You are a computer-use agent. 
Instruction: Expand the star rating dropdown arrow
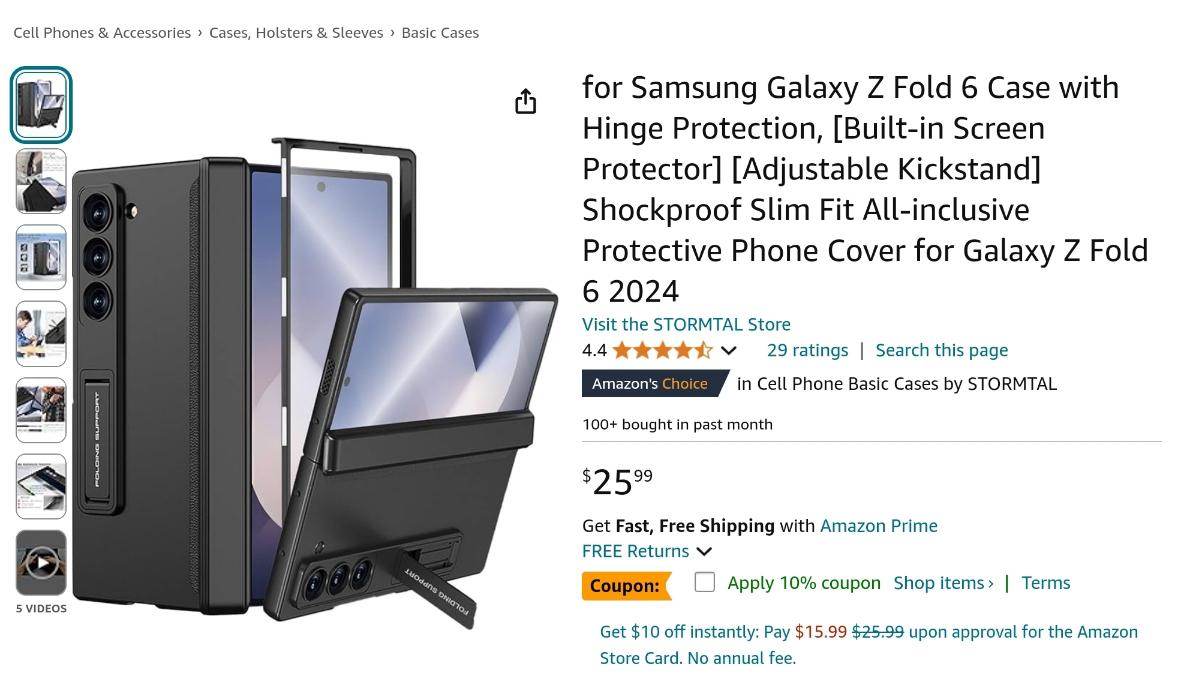[729, 351]
